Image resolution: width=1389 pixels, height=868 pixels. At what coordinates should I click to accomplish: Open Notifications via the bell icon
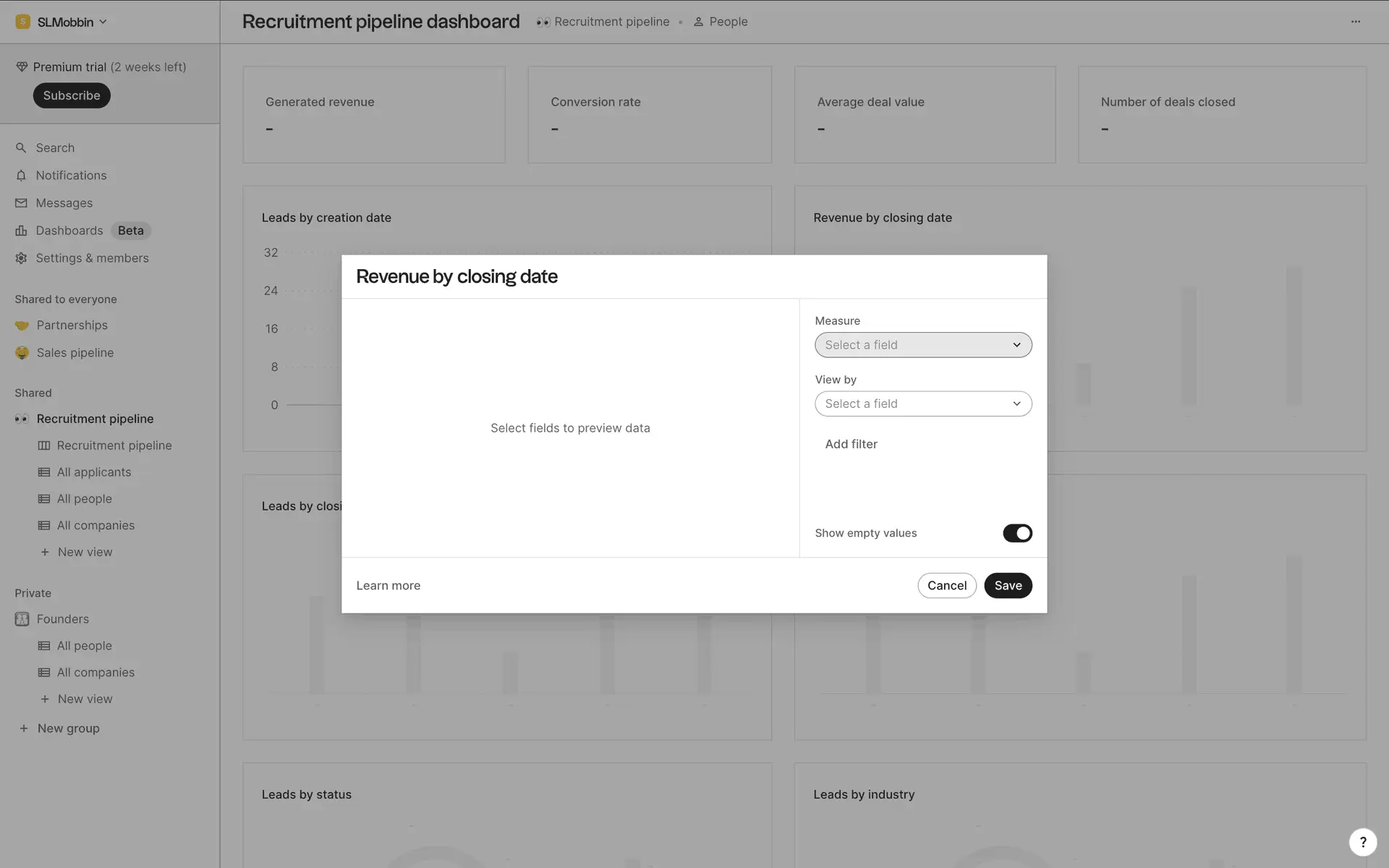click(x=21, y=176)
